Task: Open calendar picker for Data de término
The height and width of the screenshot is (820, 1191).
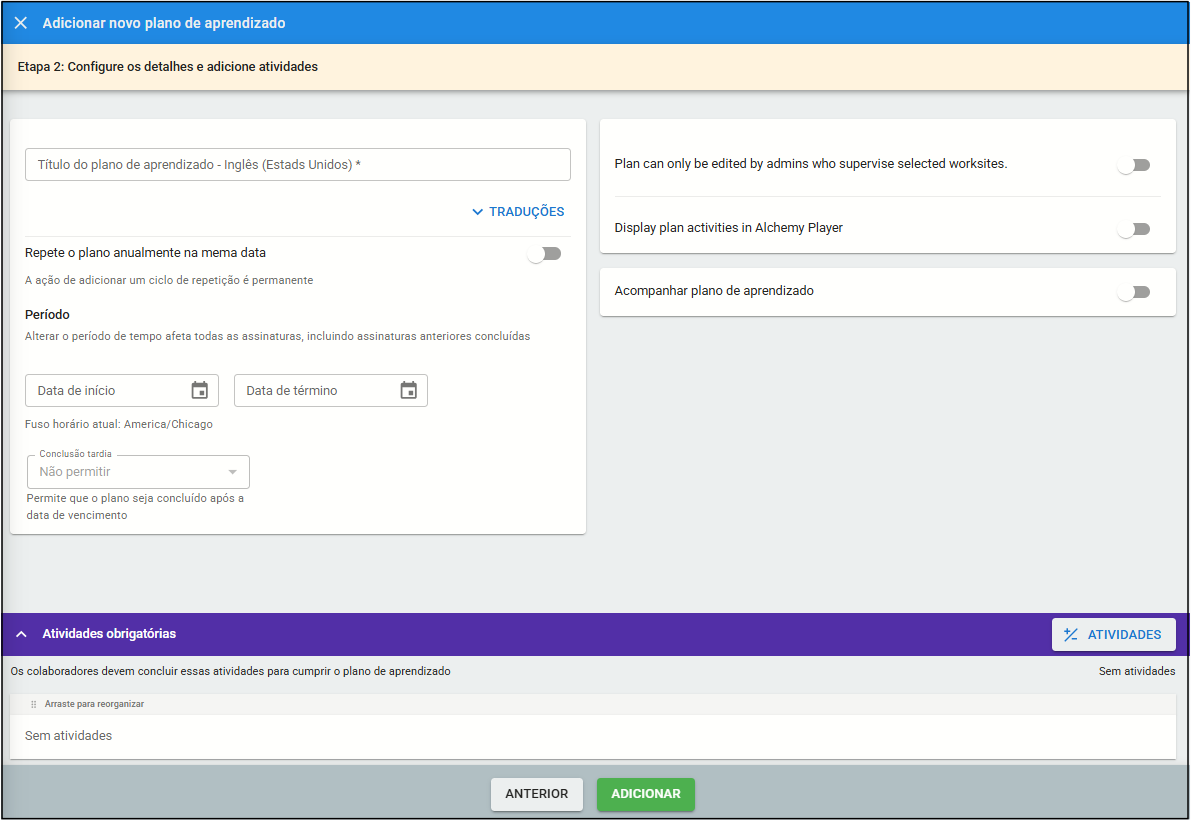Action: pos(408,390)
